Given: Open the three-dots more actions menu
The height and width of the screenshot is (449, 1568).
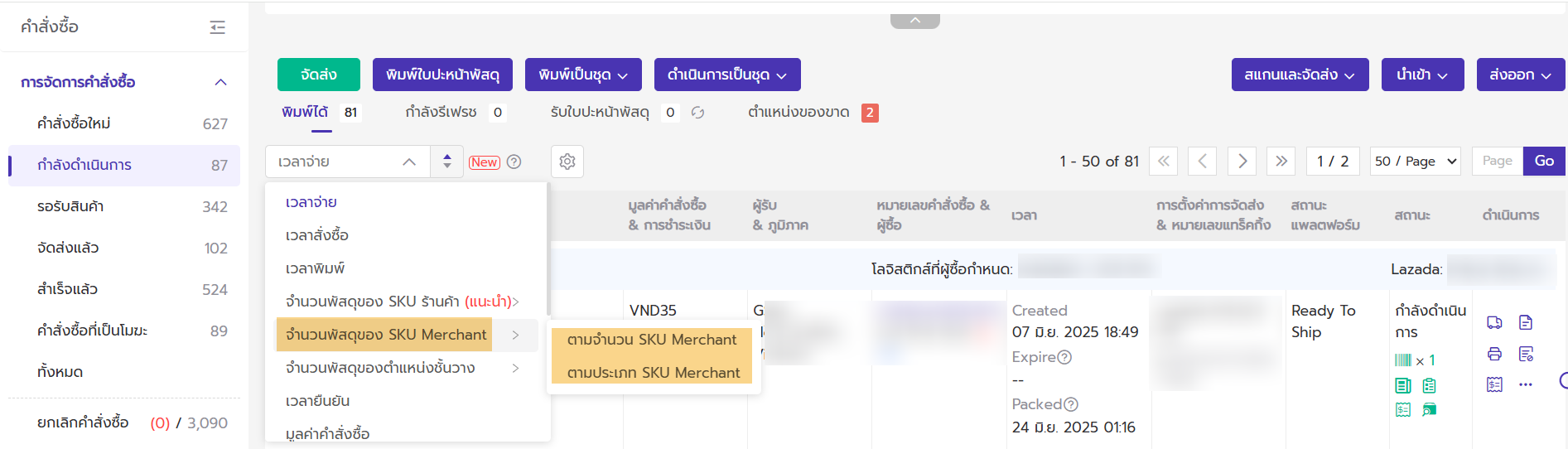Looking at the screenshot, I should coord(1526,384).
